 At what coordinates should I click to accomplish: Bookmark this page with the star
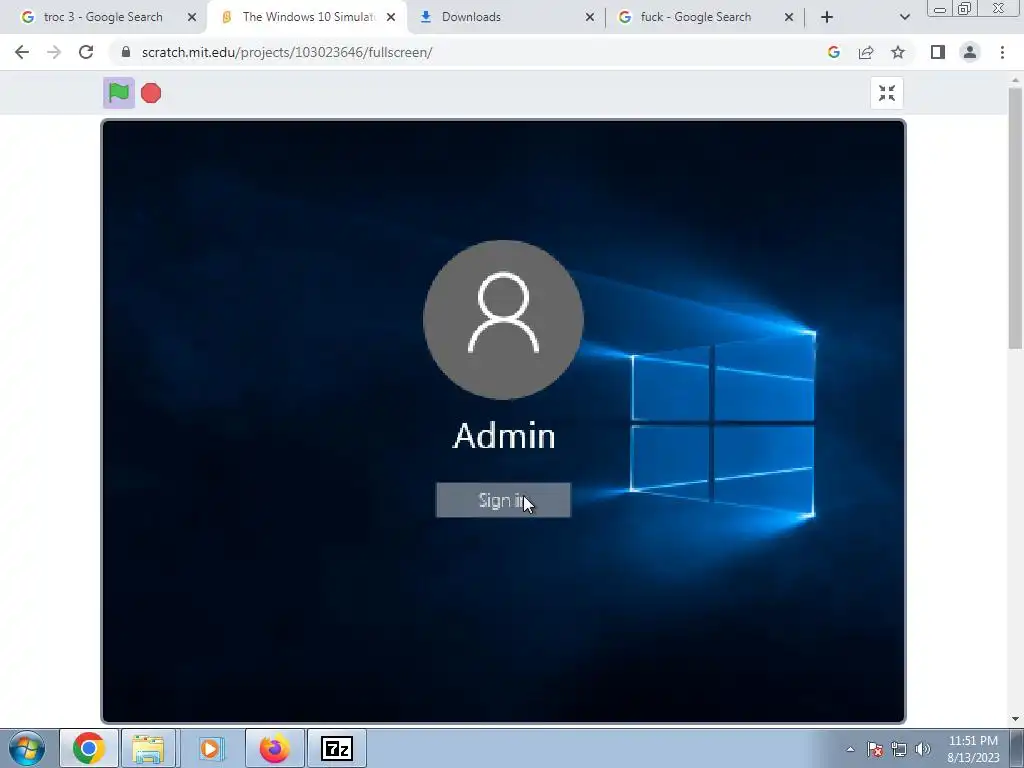point(898,52)
